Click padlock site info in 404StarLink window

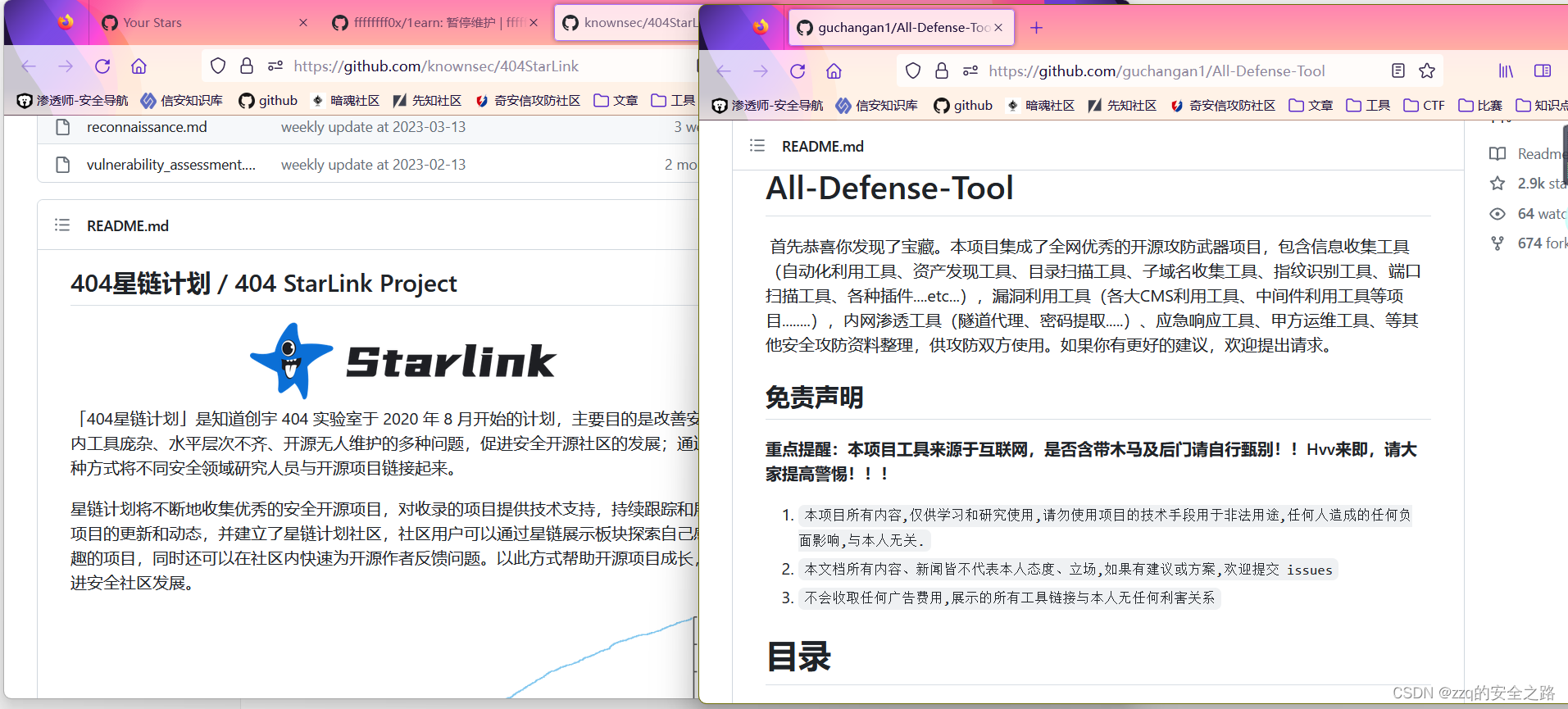click(x=247, y=66)
